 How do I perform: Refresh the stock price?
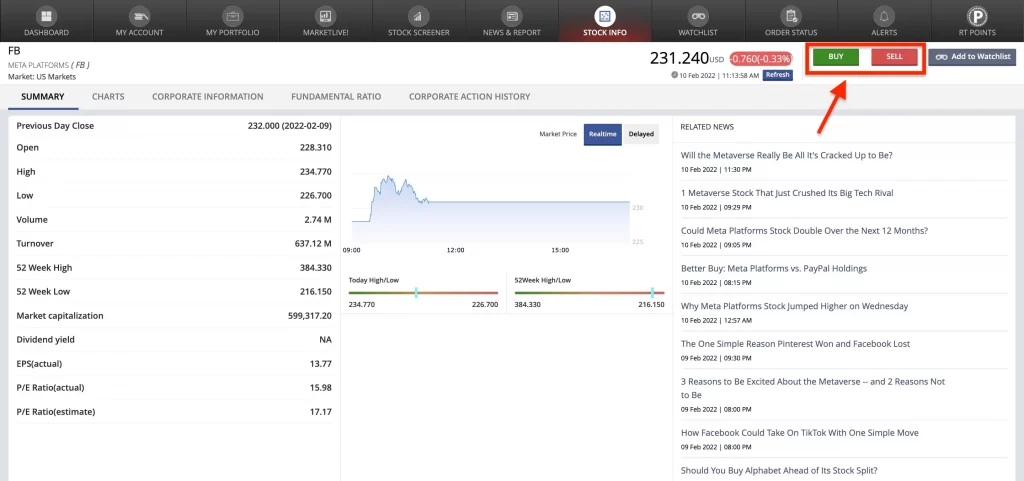[777, 75]
